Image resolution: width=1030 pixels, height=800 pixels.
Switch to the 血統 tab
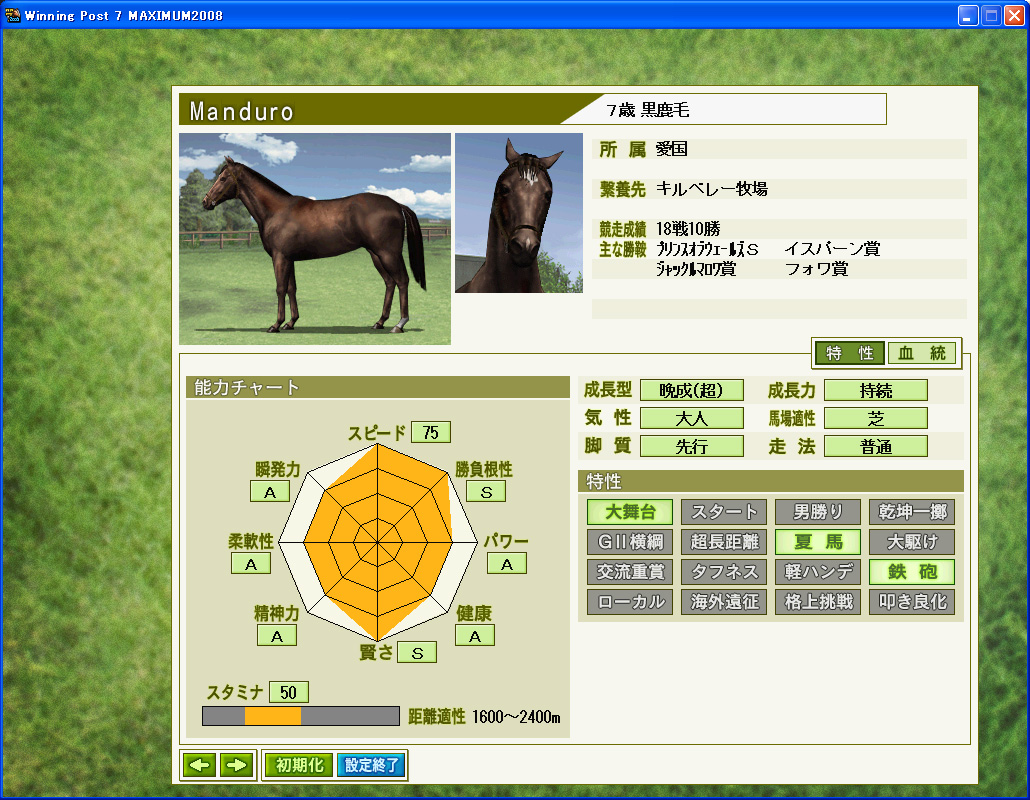pos(922,353)
